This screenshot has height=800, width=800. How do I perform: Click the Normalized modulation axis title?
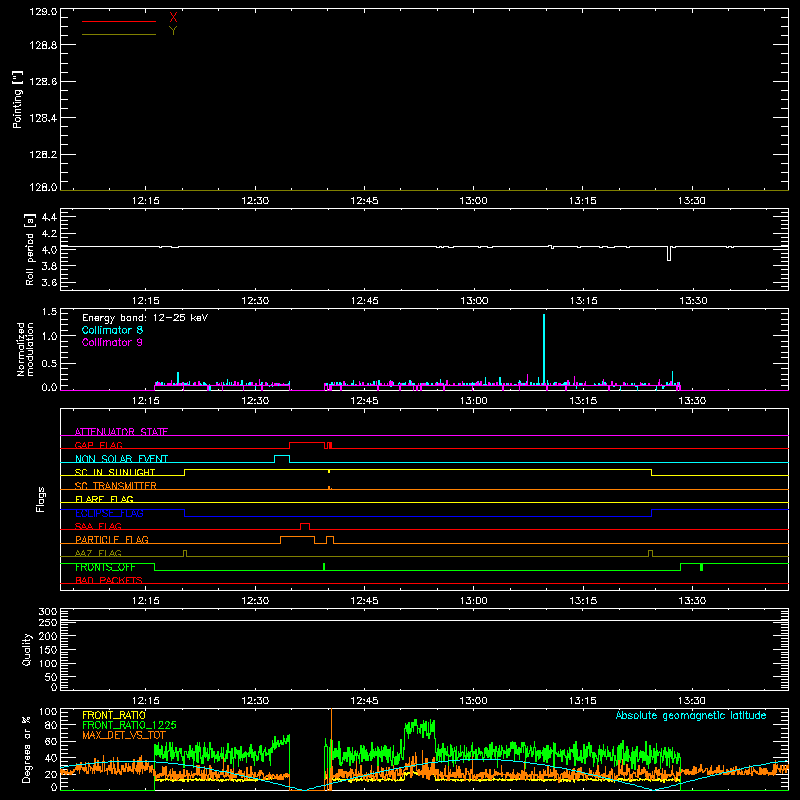(x=25, y=349)
